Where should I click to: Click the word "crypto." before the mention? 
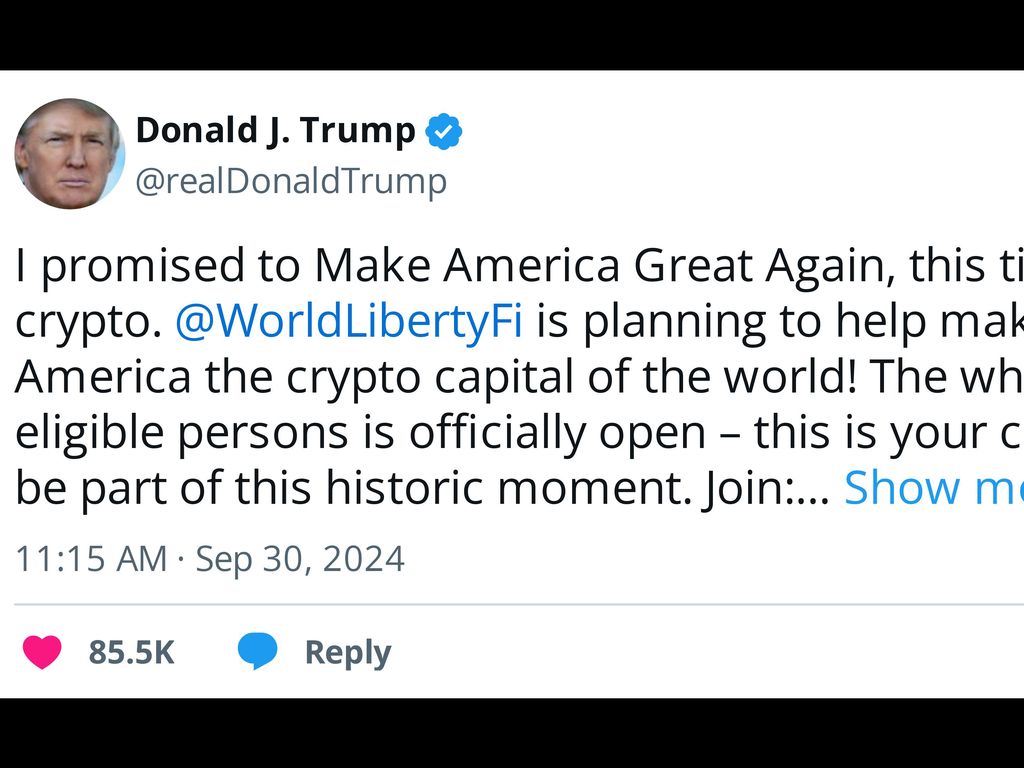coord(88,323)
